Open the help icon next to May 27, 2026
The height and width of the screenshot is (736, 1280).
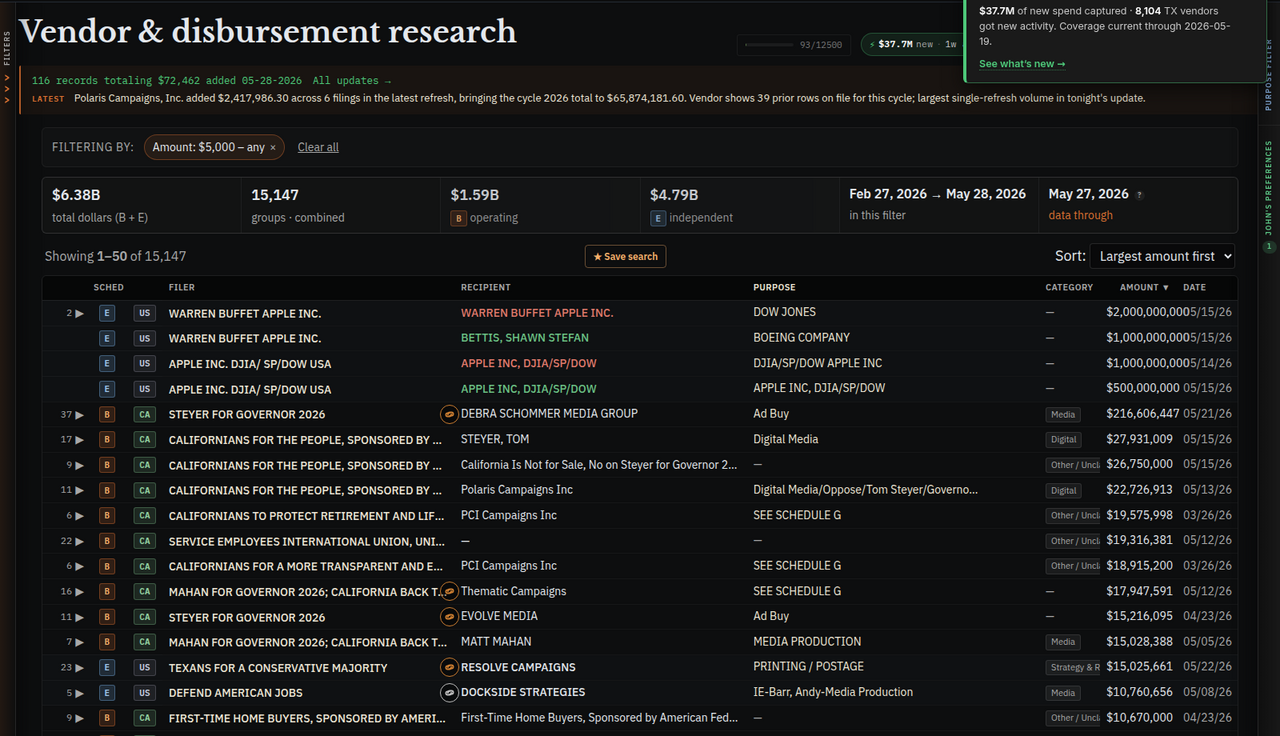(x=1140, y=195)
